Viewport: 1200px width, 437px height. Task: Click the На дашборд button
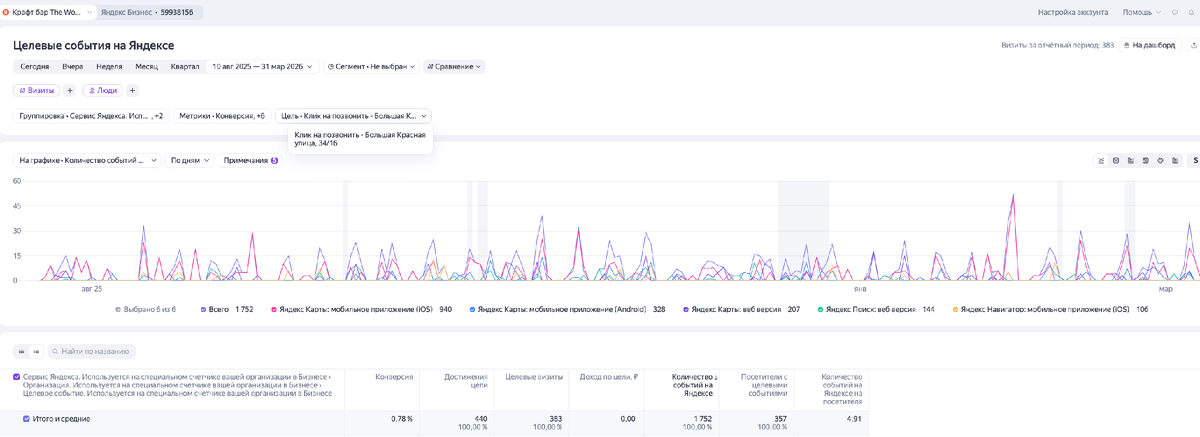coord(1149,45)
